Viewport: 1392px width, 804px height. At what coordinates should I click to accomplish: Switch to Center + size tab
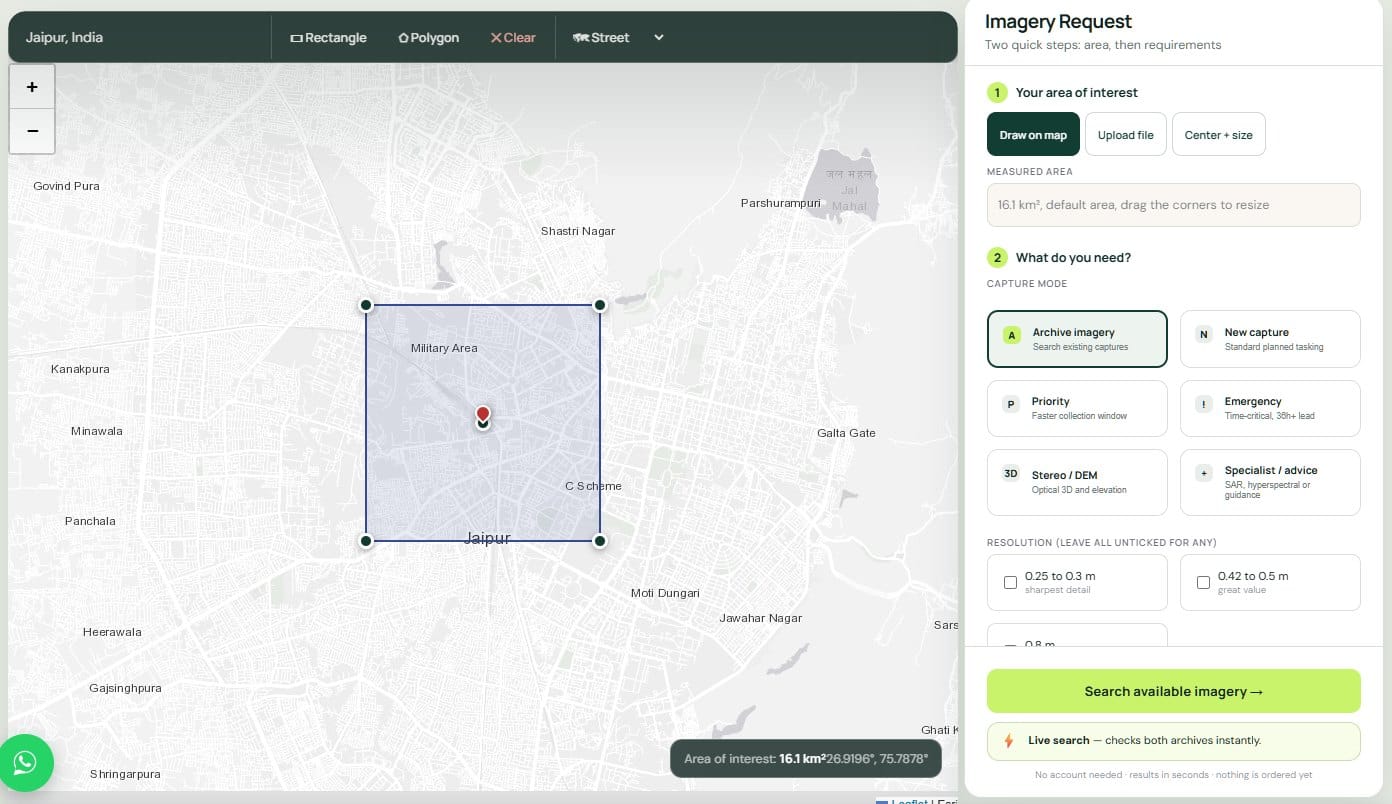pyautogui.click(x=1218, y=135)
